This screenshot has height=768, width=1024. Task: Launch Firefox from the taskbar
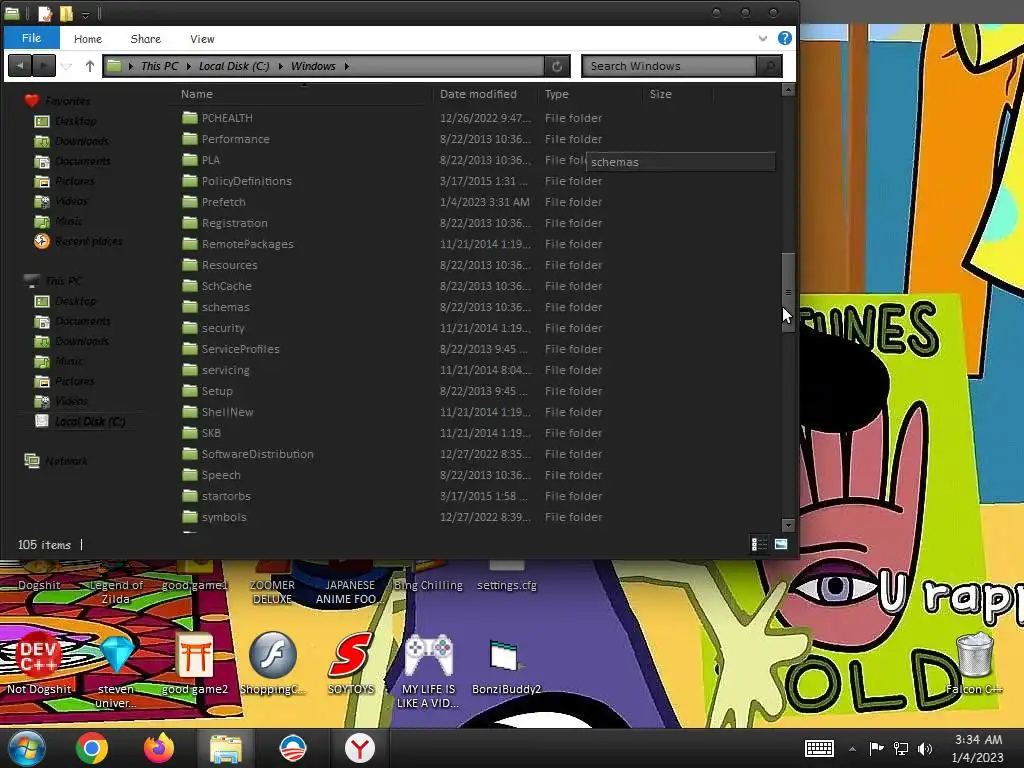tap(159, 748)
